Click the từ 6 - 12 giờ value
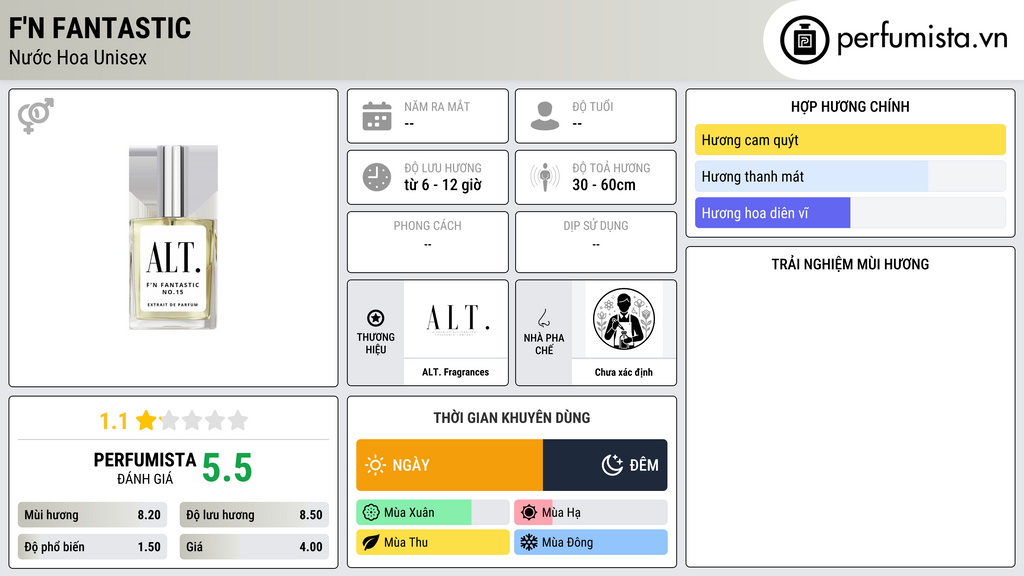 click(442, 185)
